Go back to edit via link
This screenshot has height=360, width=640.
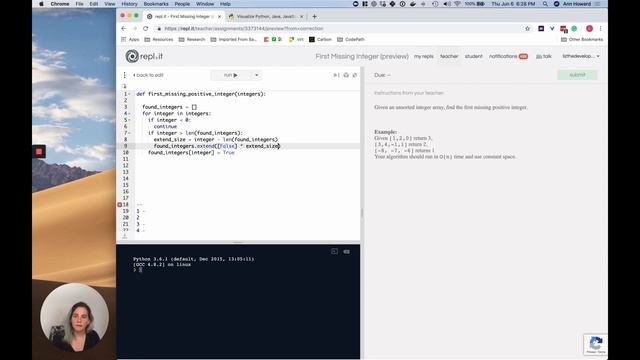click(148, 75)
